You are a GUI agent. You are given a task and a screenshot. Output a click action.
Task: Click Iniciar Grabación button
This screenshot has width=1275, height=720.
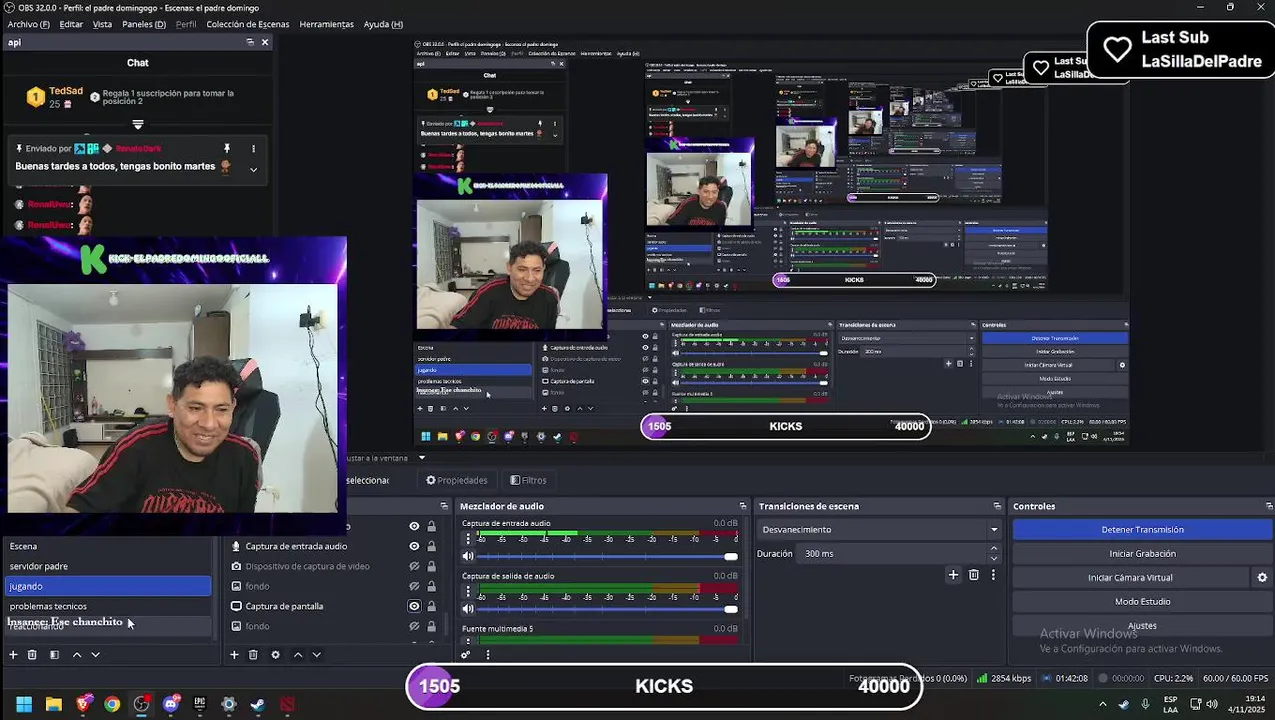(1142, 554)
